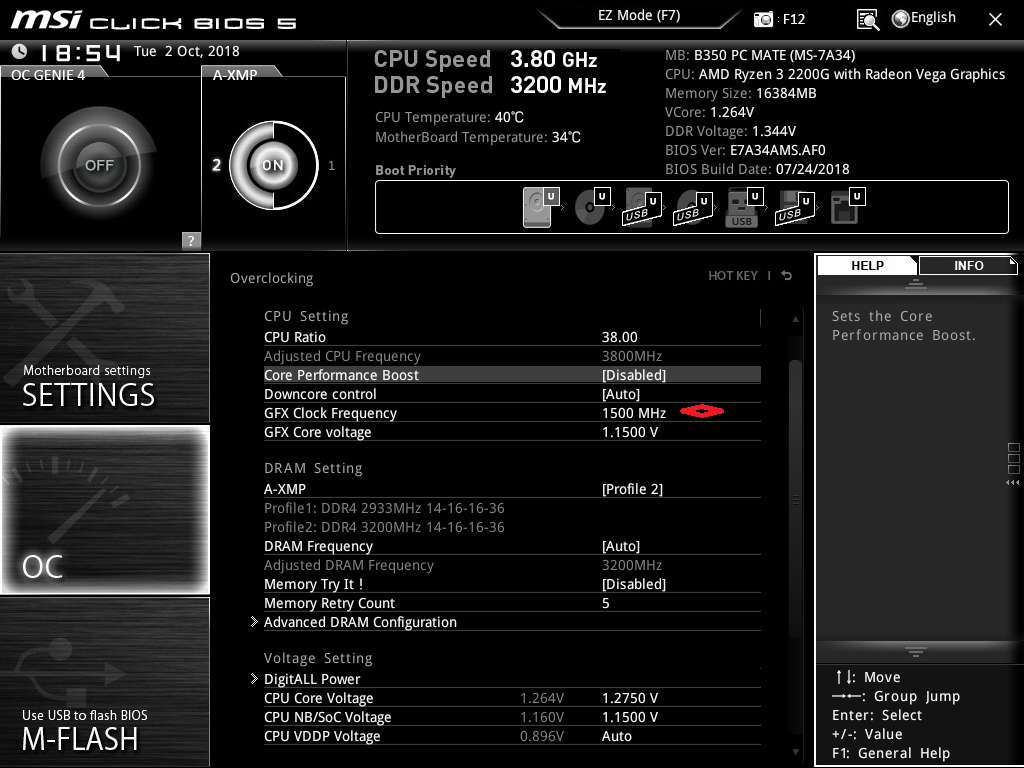The image size is (1024, 768).
Task: Click the side panel collapse arrows handle
Action: pyautogui.click(x=1013, y=483)
